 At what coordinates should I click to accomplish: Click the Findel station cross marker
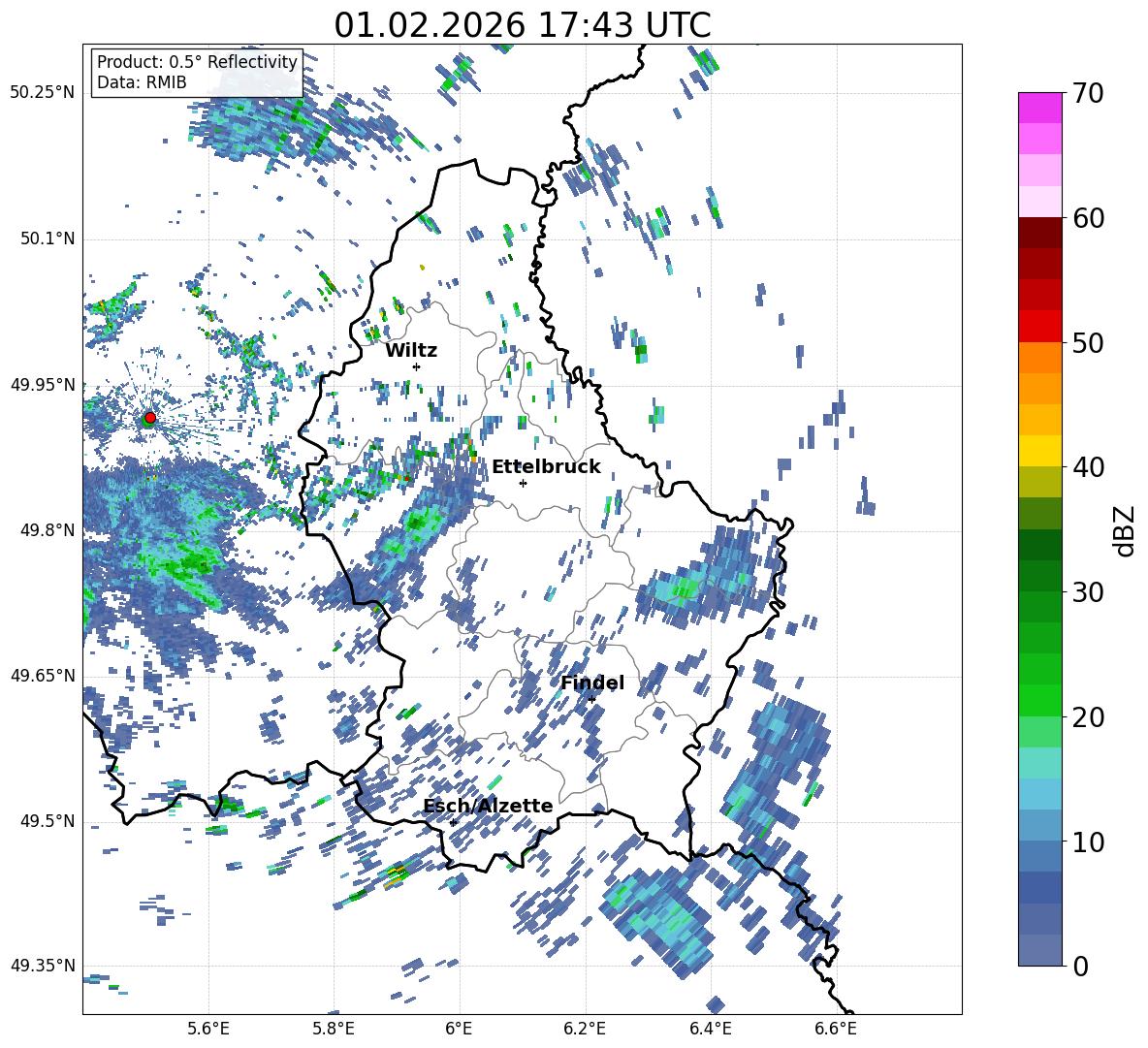tap(591, 699)
